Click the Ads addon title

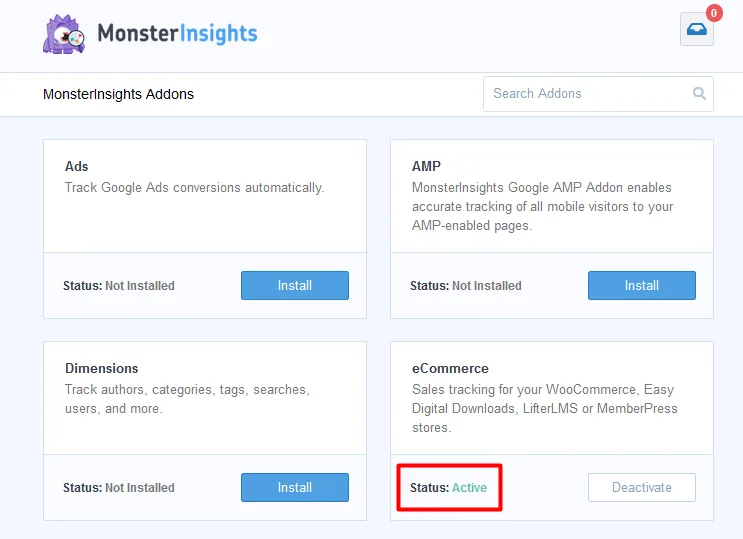click(x=77, y=166)
